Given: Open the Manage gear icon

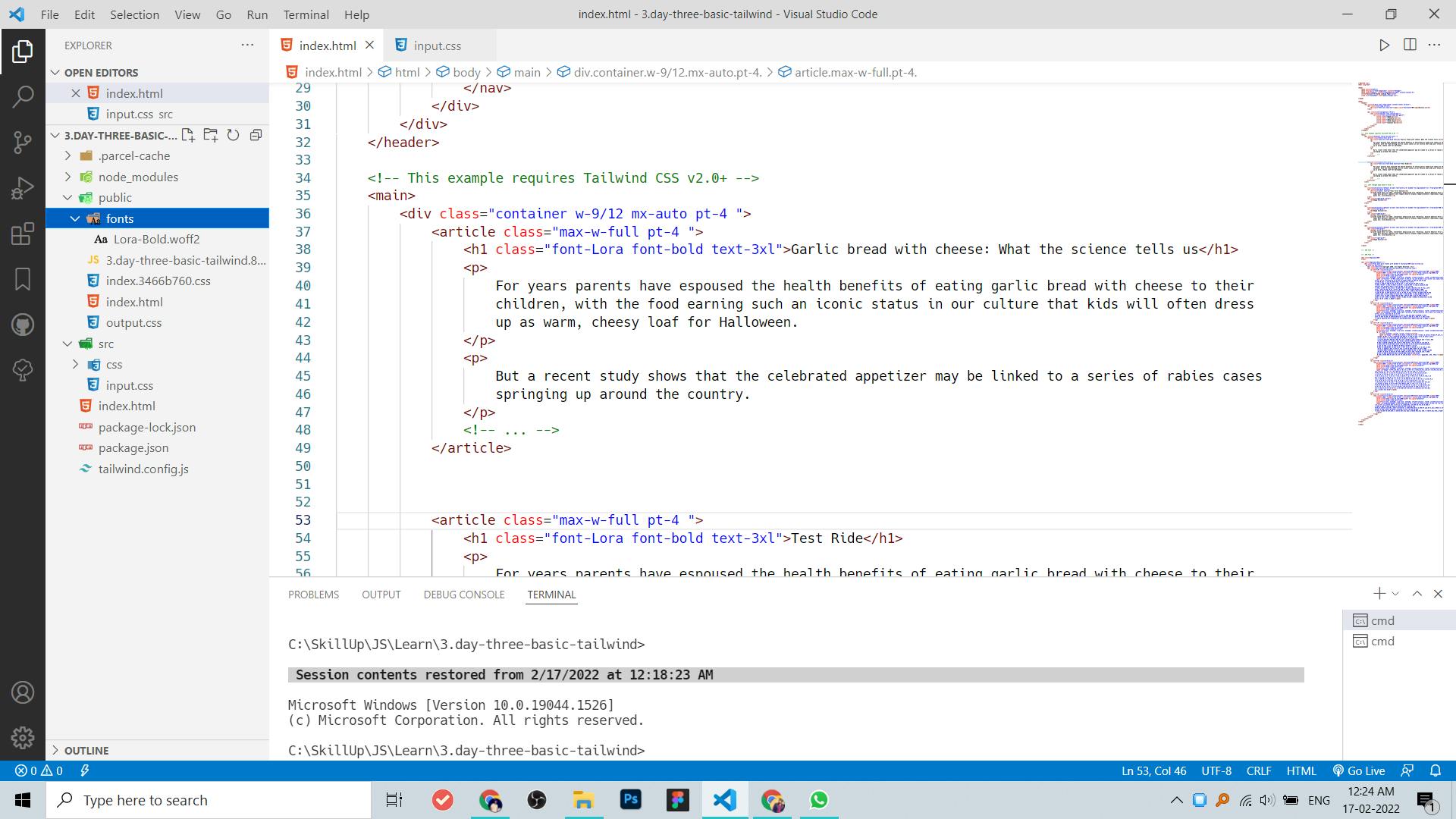Looking at the screenshot, I should [x=23, y=737].
